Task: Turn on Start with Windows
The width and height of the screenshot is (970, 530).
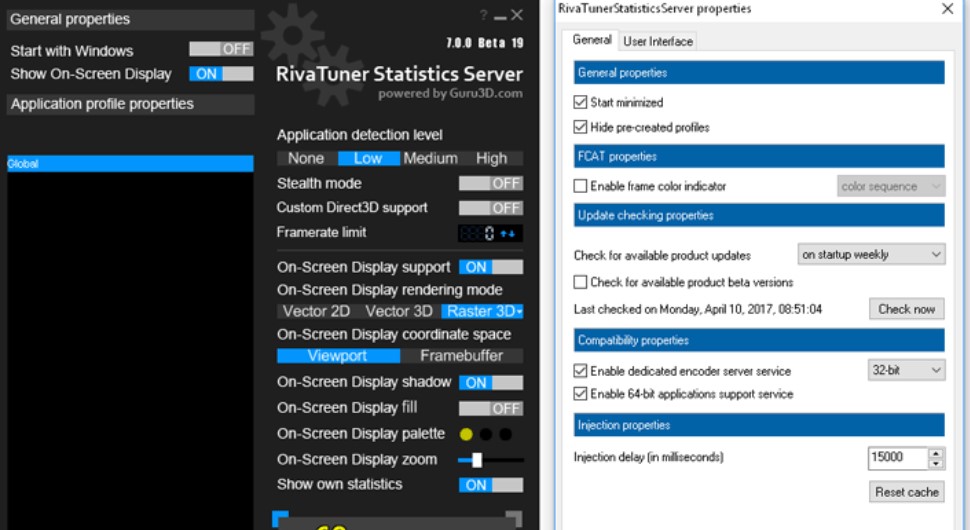Action: (221, 49)
